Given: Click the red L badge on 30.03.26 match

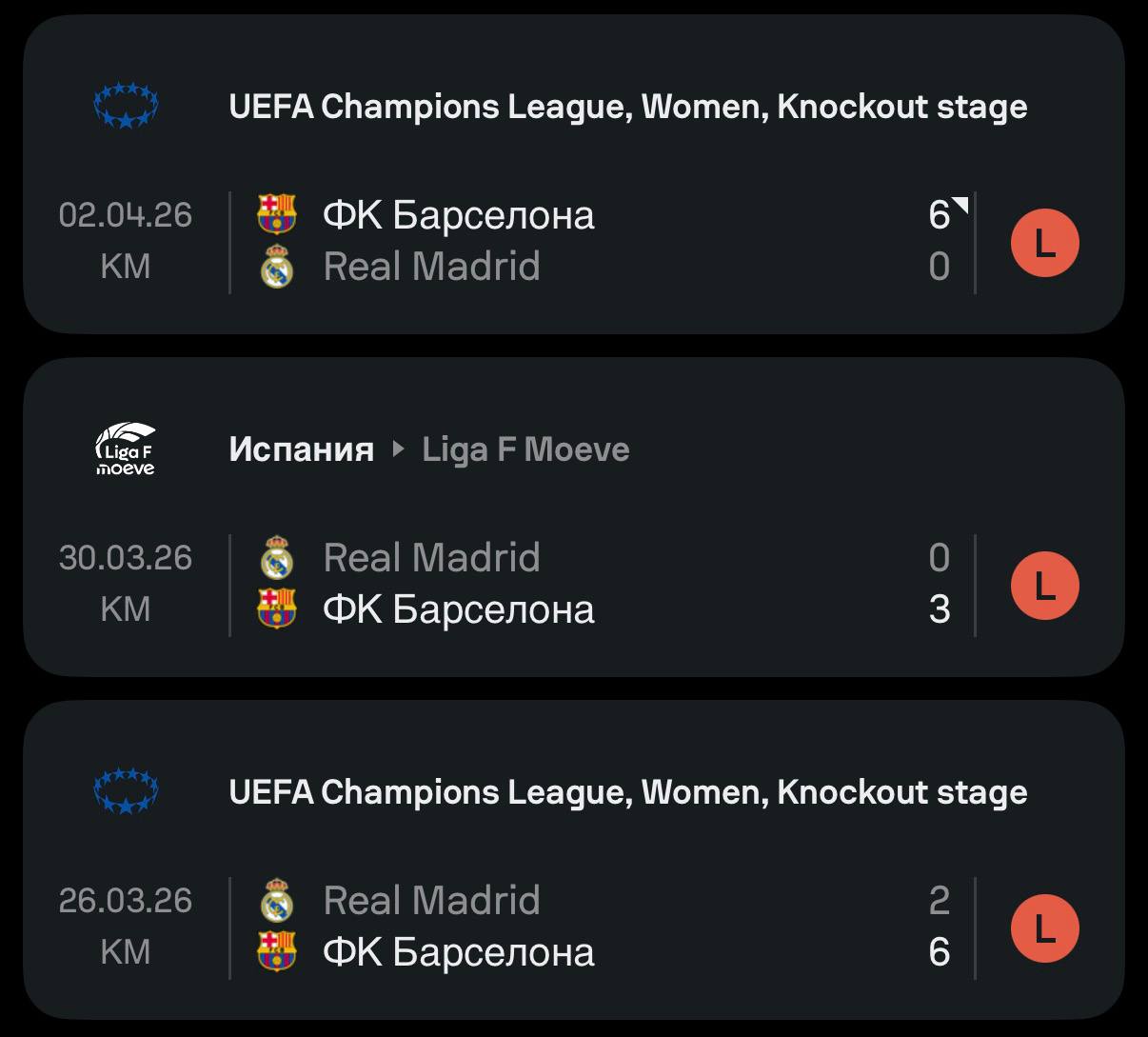Looking at the screenshot, I should click(1044, 586).
